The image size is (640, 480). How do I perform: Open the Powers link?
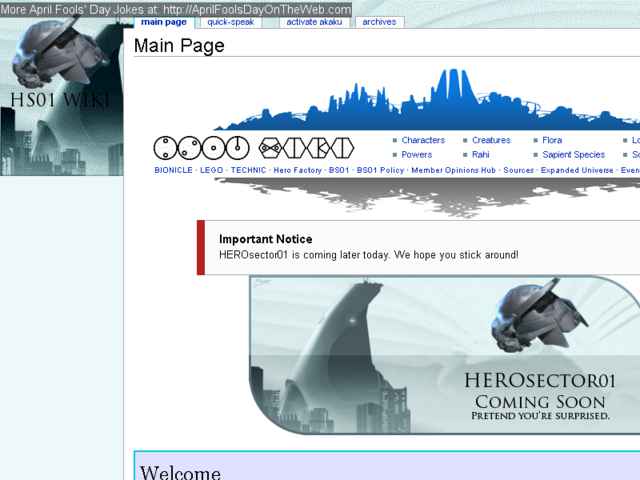coord(416,155)
